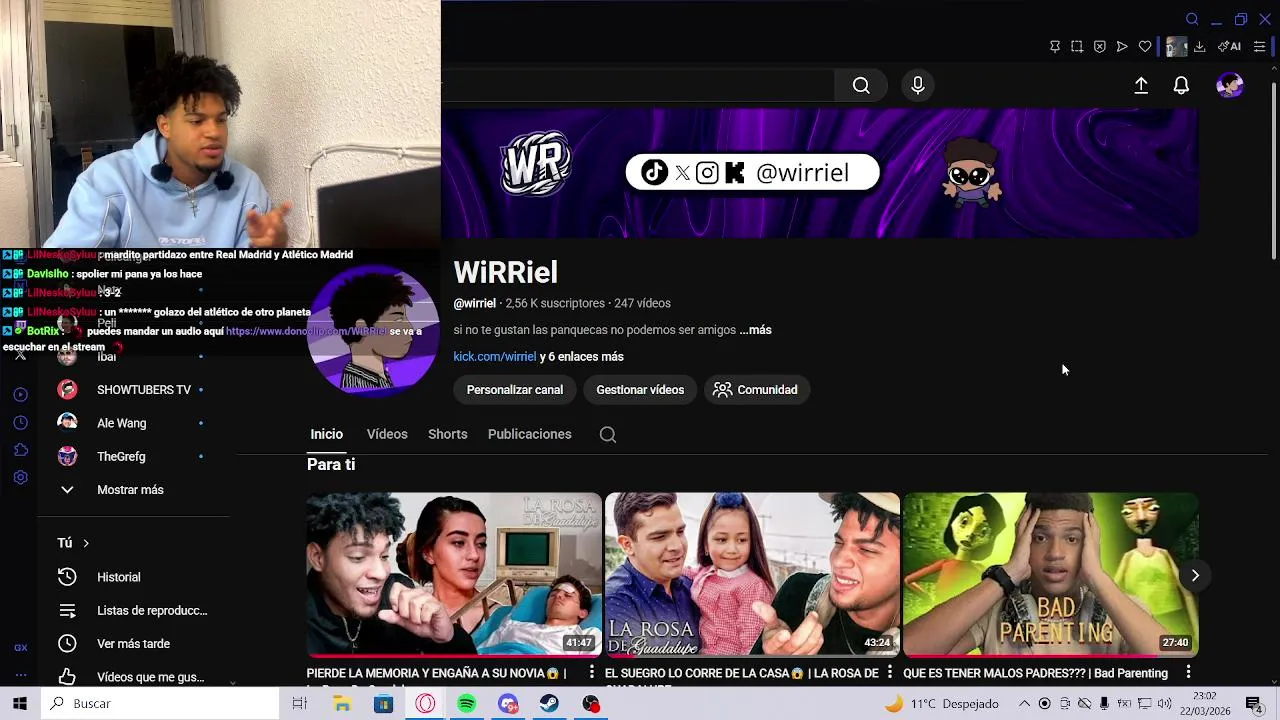Switch to the Publicaciones tab
This screenshot has width=1280, height=720.
tap(530, 434)
